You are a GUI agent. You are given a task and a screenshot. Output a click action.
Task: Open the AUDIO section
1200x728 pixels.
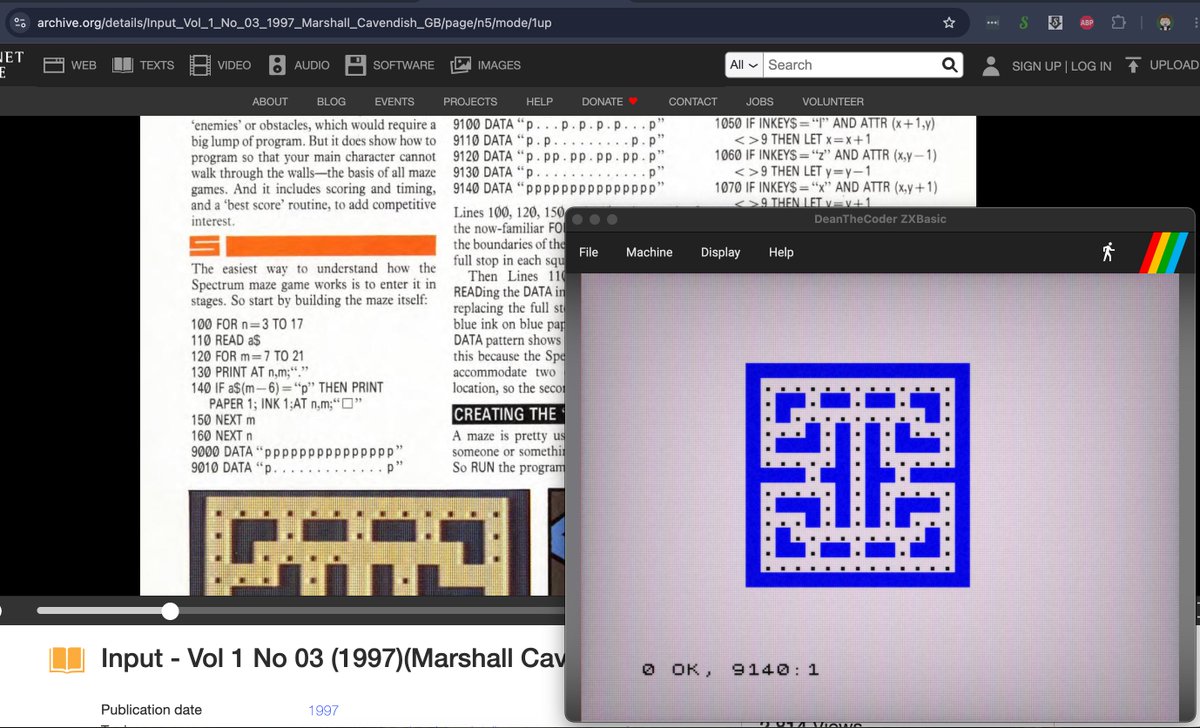pyautogui.click(x=299, y=65)
